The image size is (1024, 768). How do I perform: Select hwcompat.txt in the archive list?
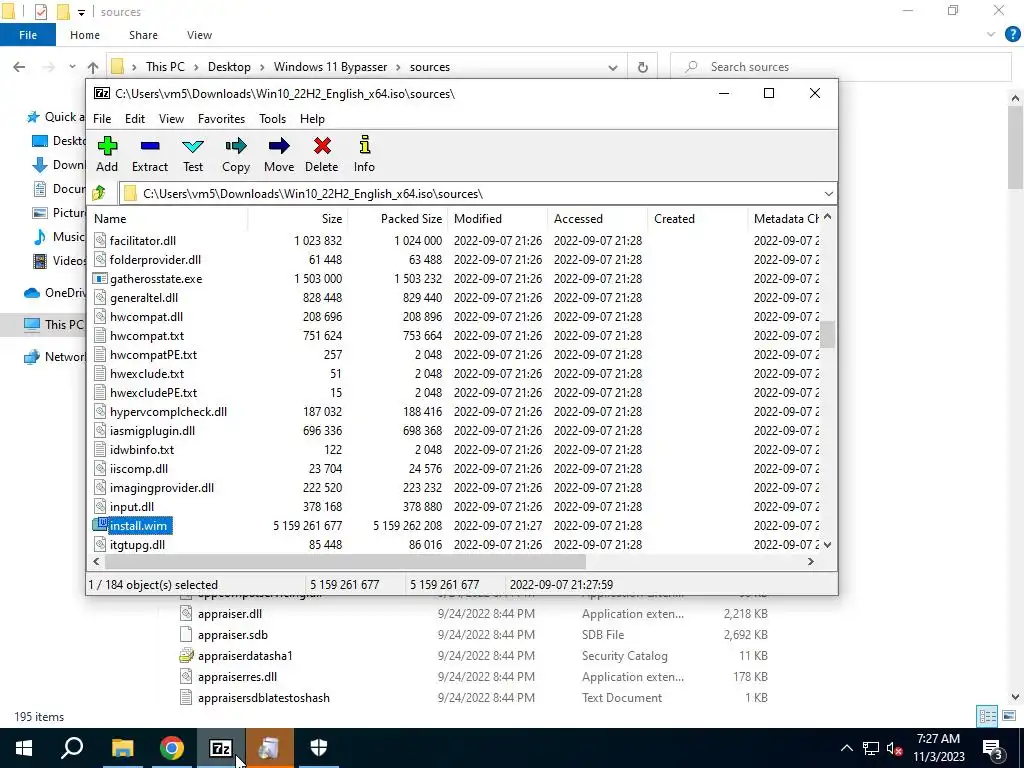coord(147,336)
